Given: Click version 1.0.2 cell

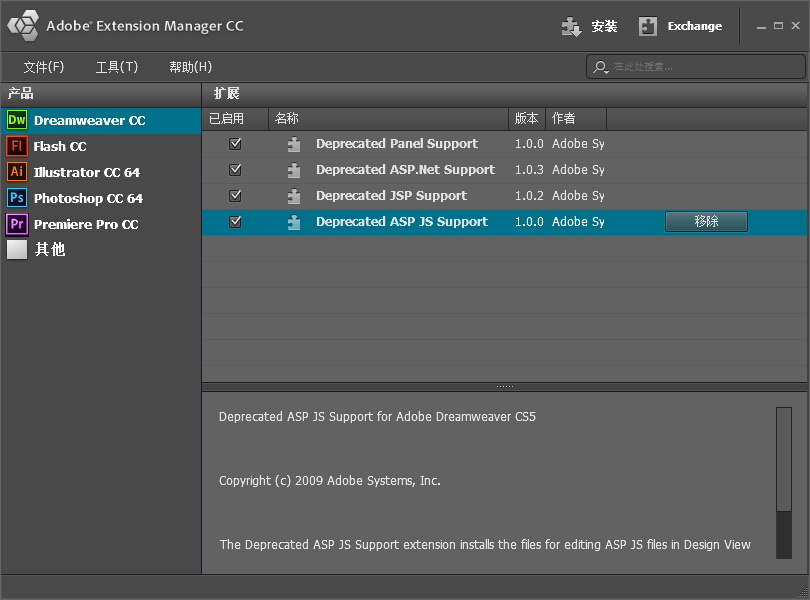Looking at the screenshot, I should (529, 195).
